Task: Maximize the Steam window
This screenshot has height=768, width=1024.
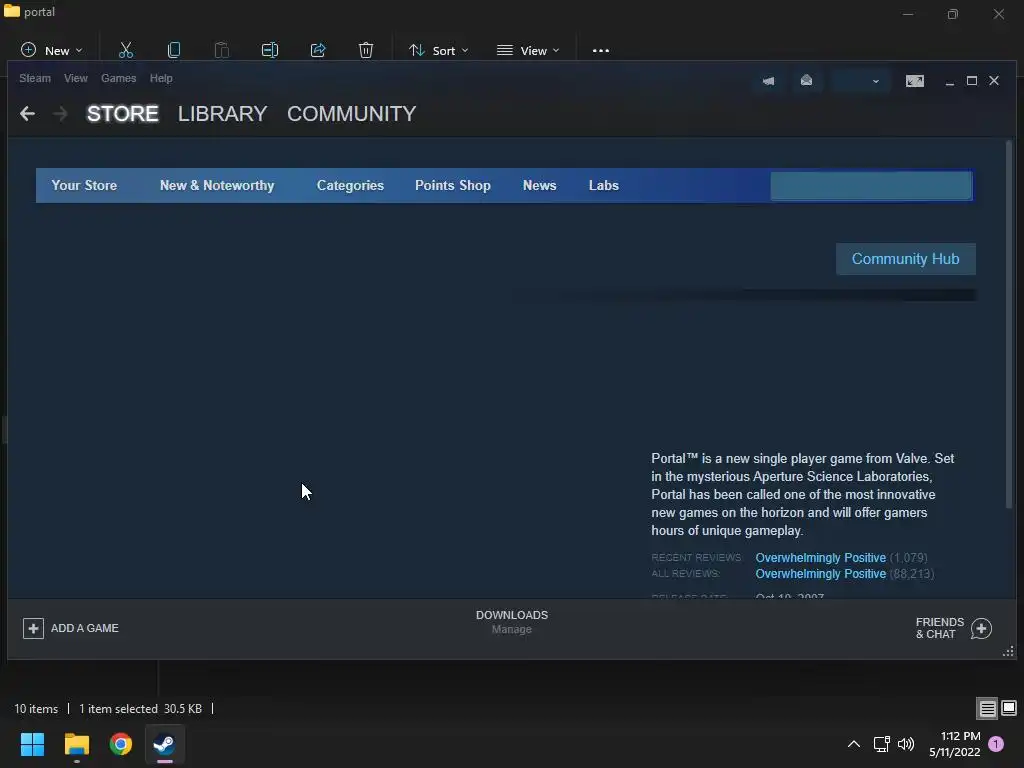Action: coord(972,80)
